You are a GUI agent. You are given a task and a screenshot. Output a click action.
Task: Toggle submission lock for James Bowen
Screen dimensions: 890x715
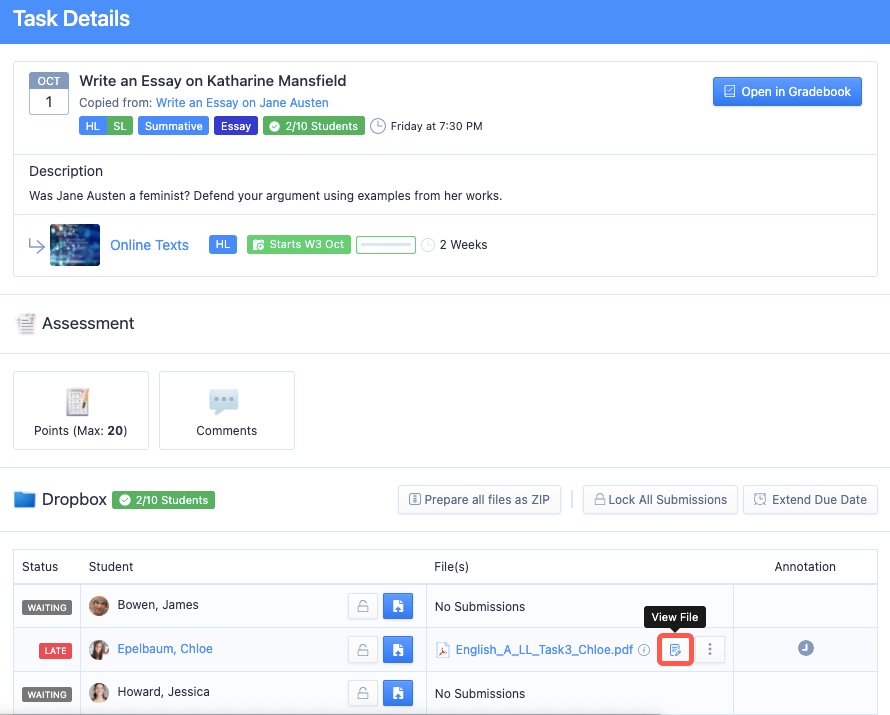click(363, 606)
